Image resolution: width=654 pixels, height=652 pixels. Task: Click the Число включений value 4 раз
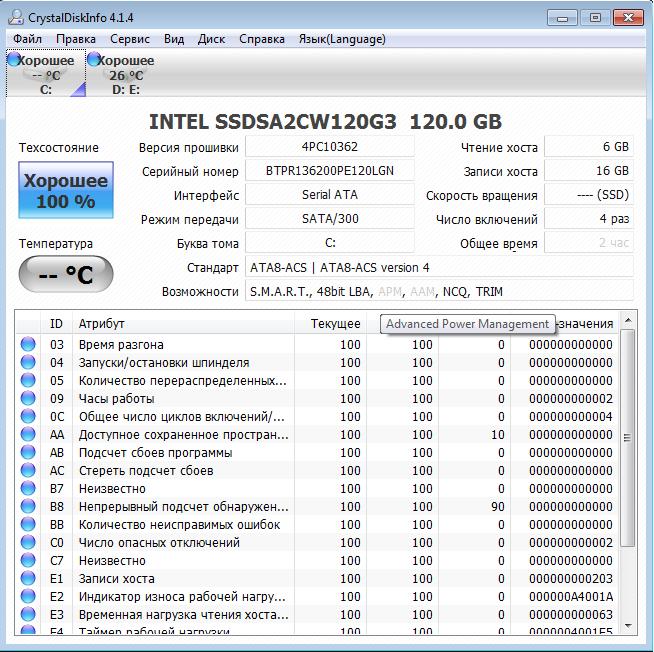pos(589,219)
